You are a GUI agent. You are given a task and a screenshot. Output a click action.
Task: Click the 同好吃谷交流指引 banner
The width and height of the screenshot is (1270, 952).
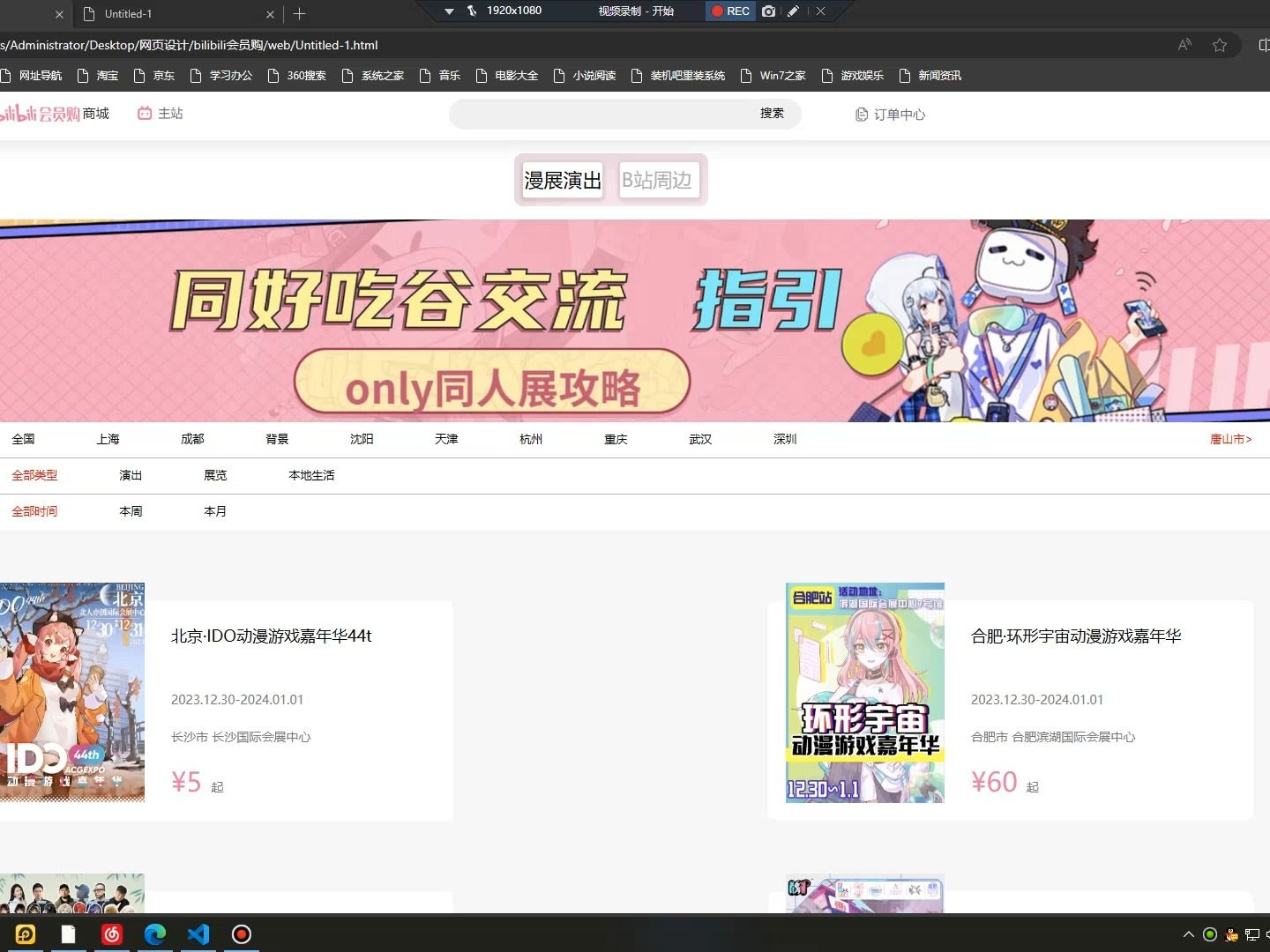[x=635, y=321]
